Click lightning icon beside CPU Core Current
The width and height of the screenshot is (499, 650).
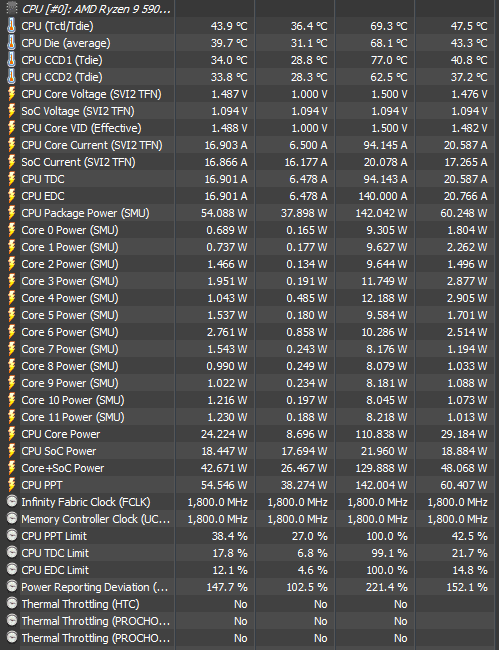12,145
